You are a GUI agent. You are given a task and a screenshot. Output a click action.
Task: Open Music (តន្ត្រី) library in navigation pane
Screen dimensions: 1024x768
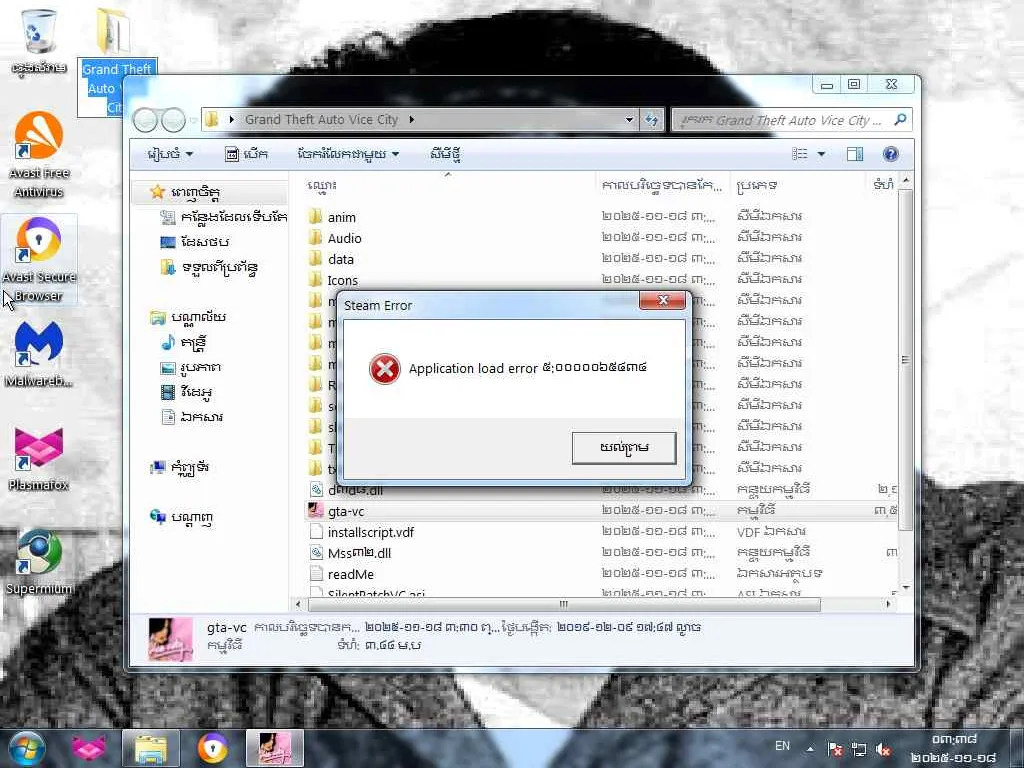click(x=184, y=342)
